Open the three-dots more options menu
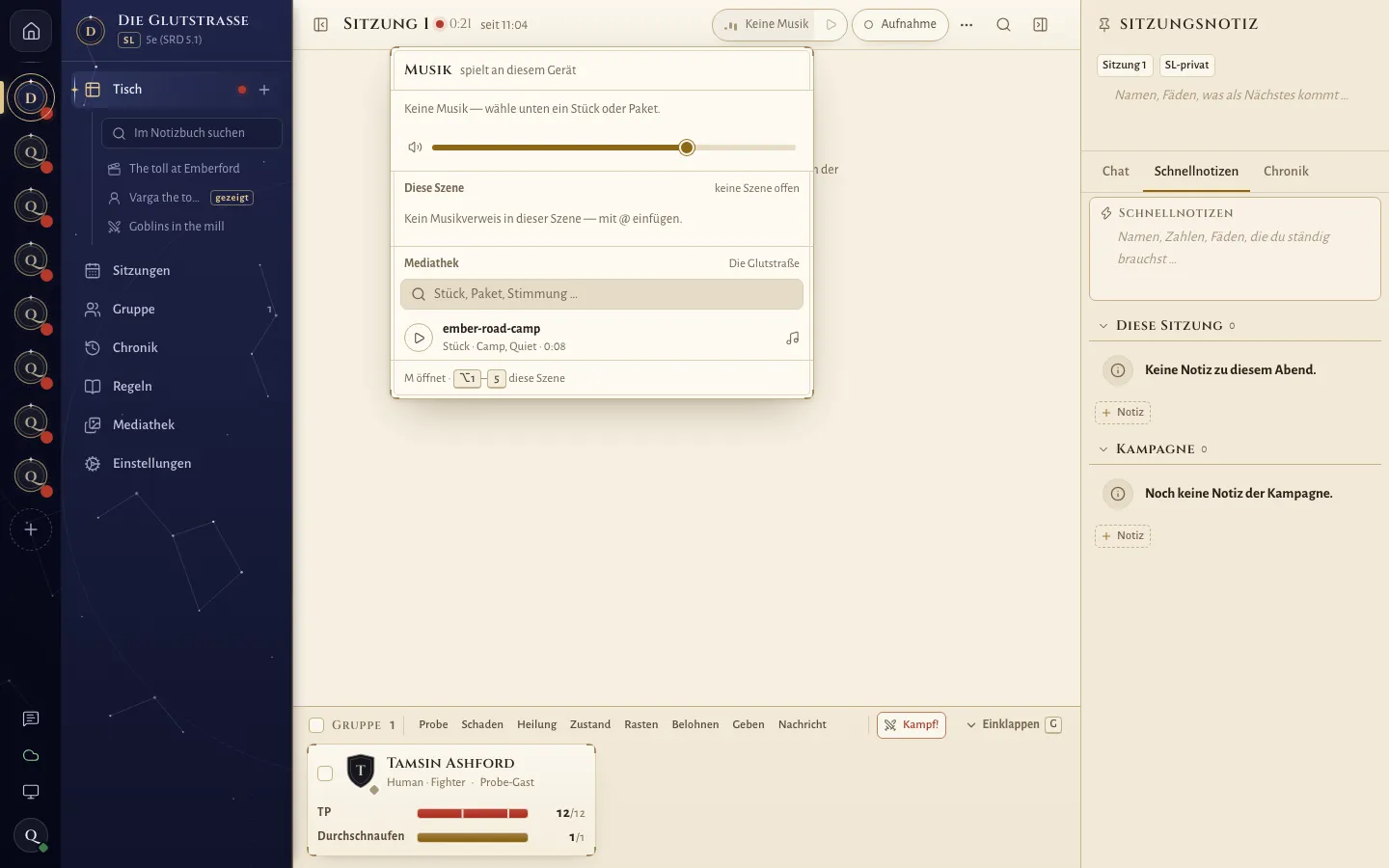Viewport: 1389px width, 868px height. (x=967, y=24)
